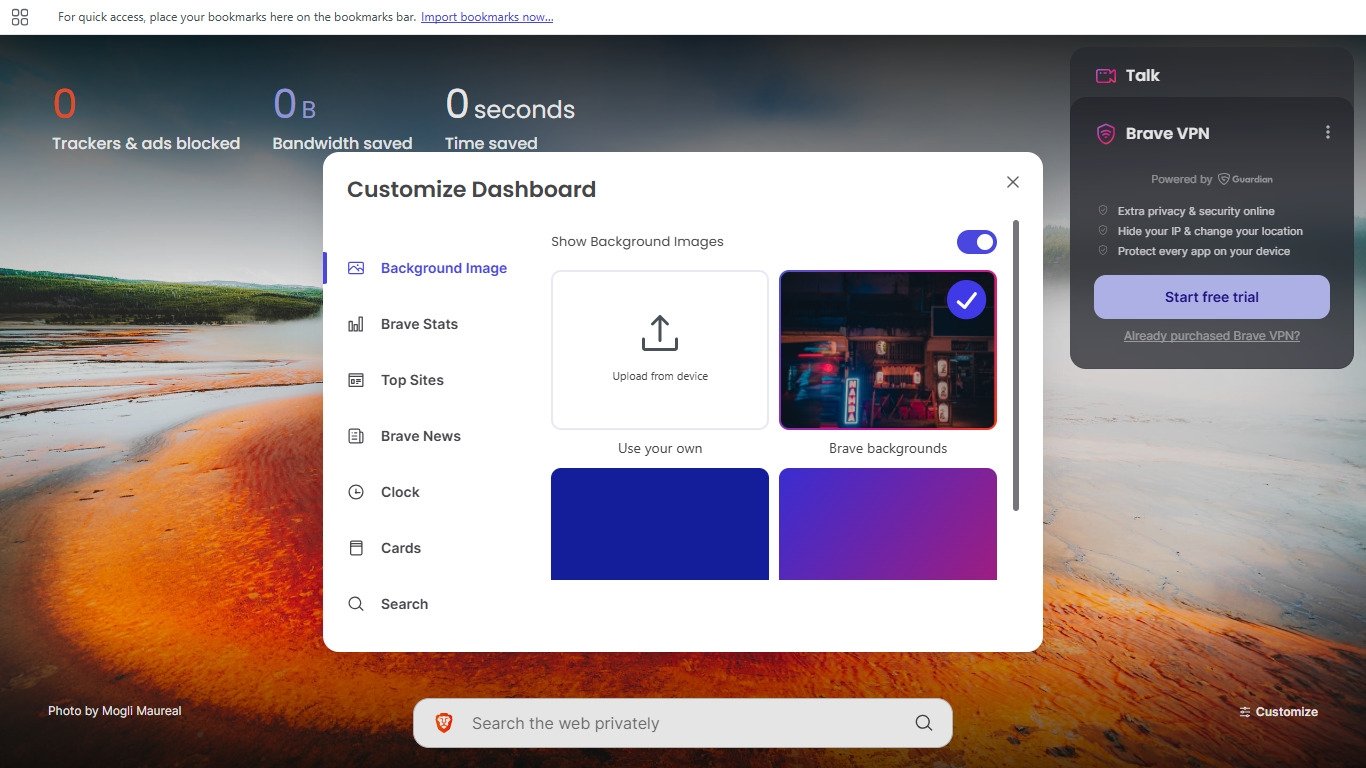
Task: Select the Brave backgrounds thumbnail
Action: point(888,350)
